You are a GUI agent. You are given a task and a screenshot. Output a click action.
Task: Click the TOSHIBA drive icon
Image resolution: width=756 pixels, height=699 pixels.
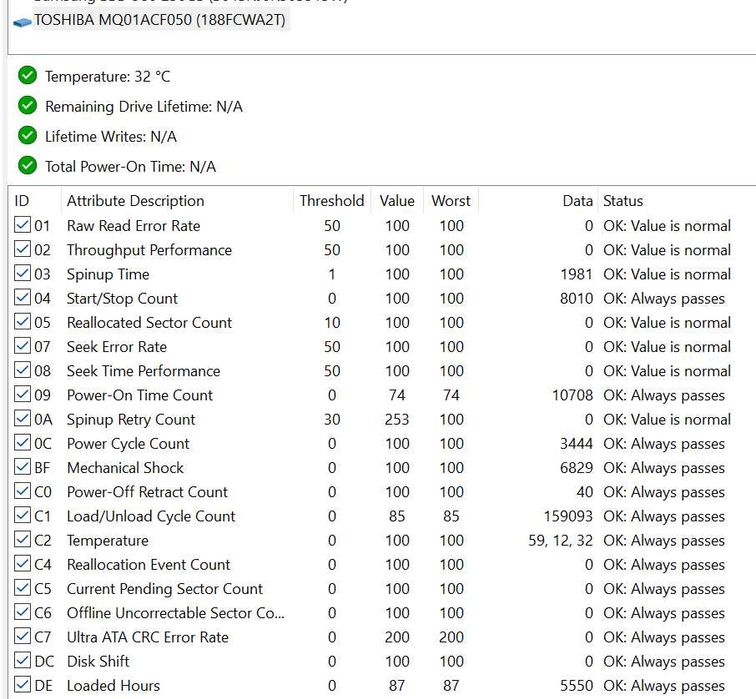(22, 22)
